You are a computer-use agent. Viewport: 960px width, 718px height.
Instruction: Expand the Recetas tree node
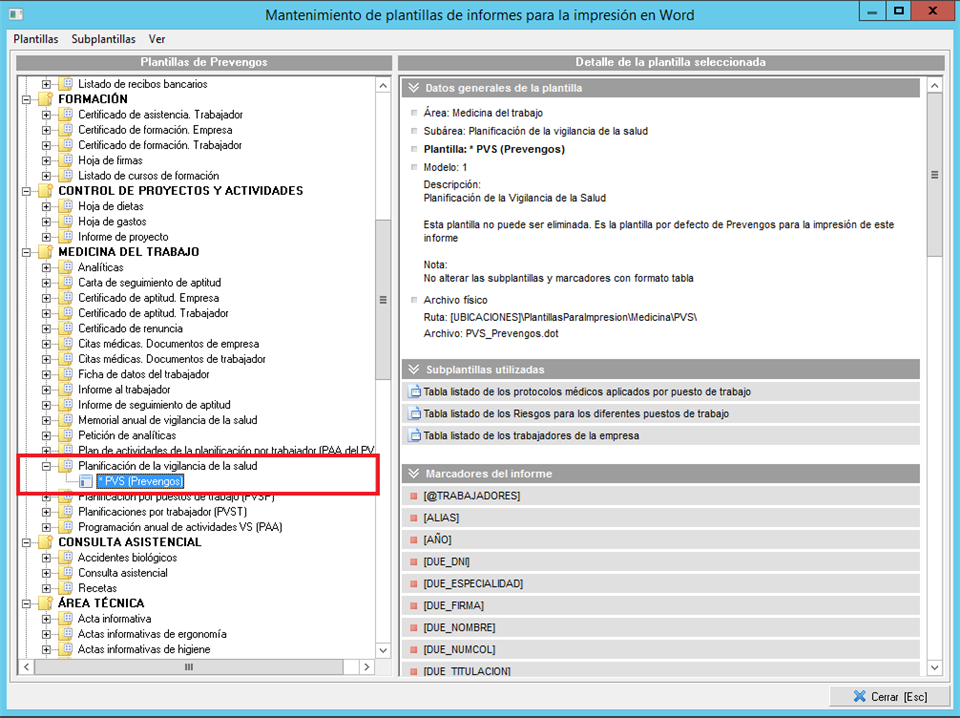(x=46, y=588)
